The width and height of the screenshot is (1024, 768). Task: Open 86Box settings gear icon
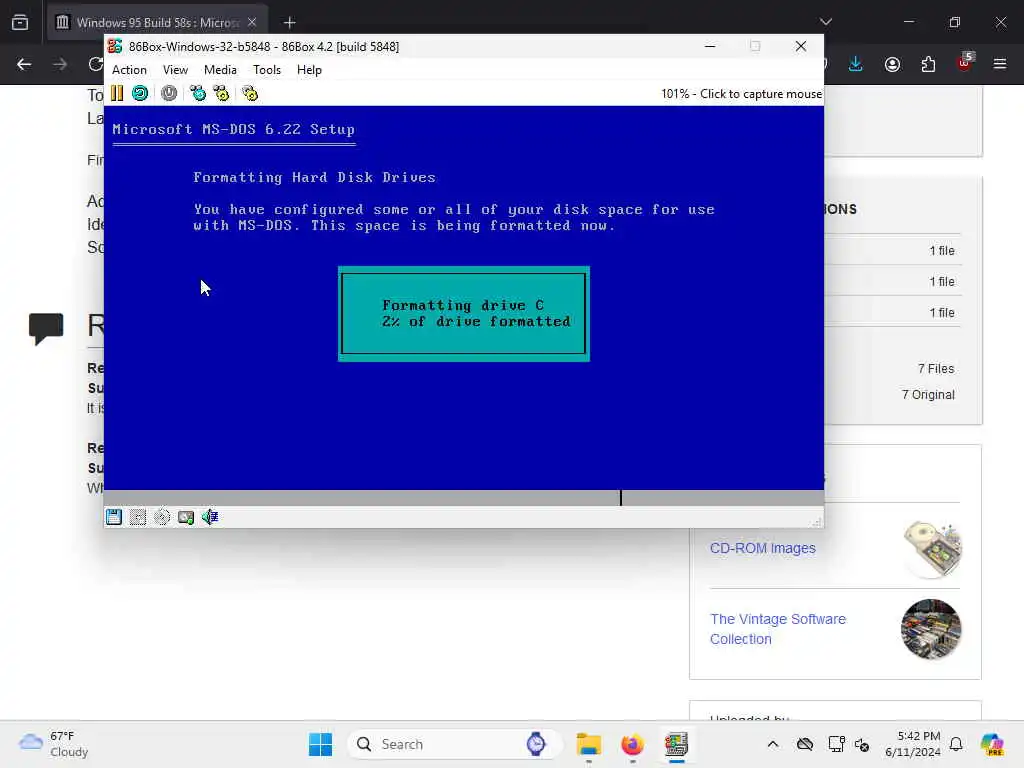249,93
